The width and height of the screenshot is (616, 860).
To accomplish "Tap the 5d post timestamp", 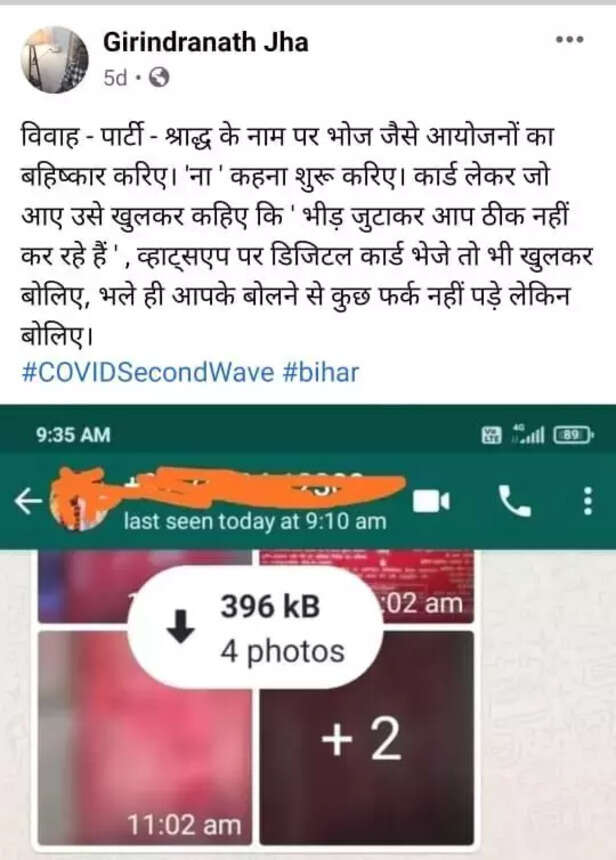I will (115, 78).
